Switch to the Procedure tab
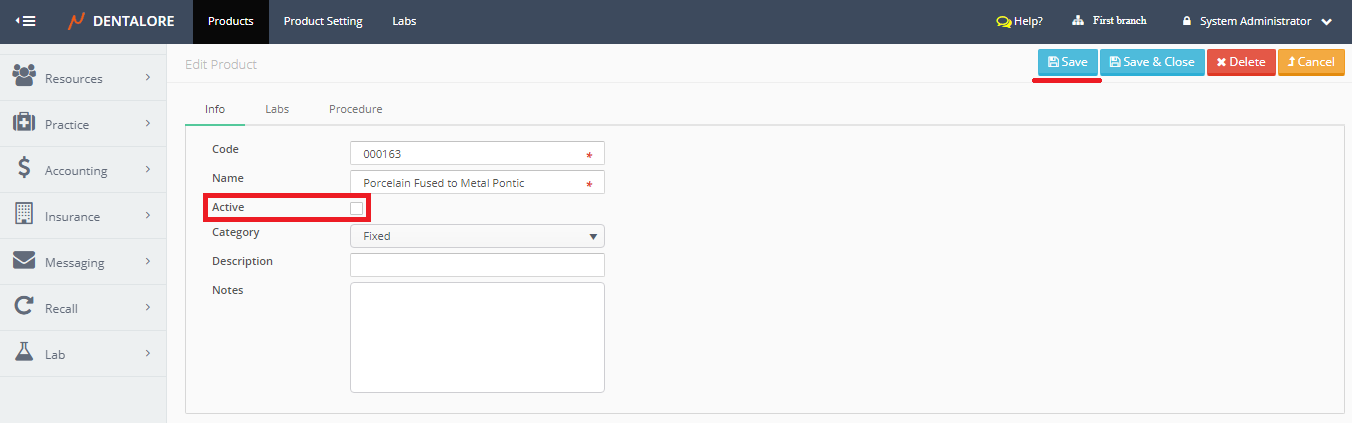1352x423 pixels. 355,109
